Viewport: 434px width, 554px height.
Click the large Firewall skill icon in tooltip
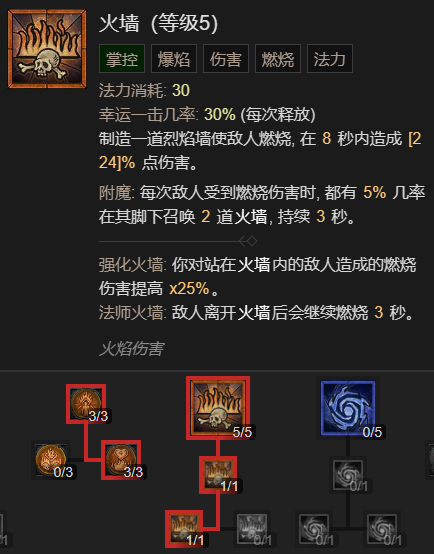(x=47, y=49)
